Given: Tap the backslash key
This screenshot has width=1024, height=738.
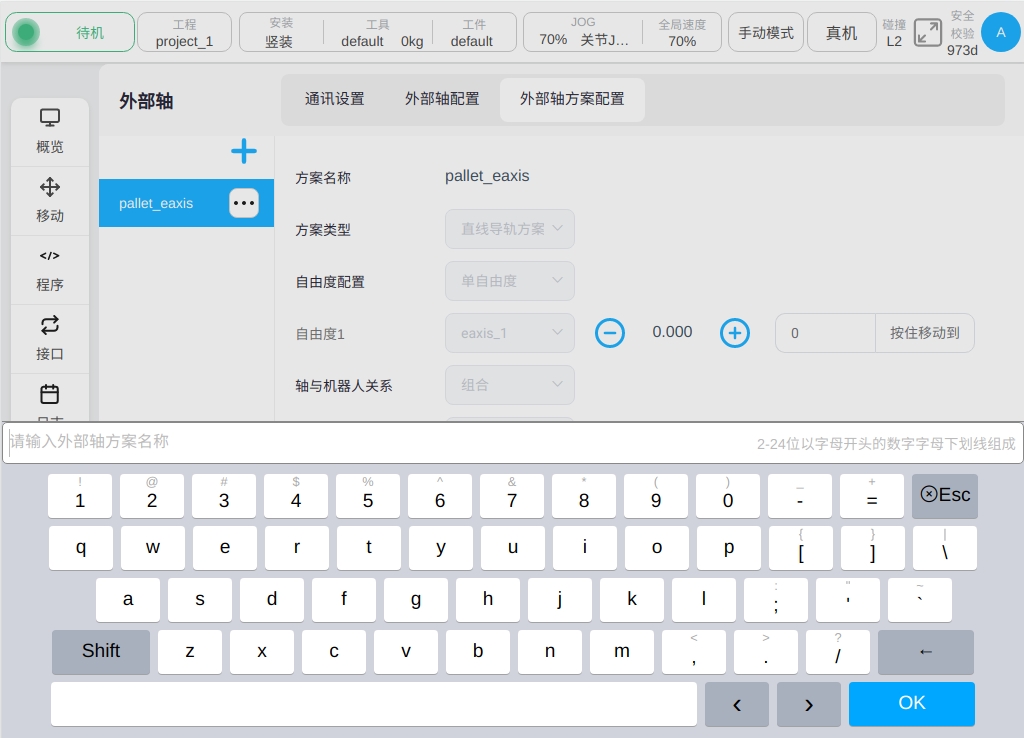Looking at the screenshot, I should [944, 548].
